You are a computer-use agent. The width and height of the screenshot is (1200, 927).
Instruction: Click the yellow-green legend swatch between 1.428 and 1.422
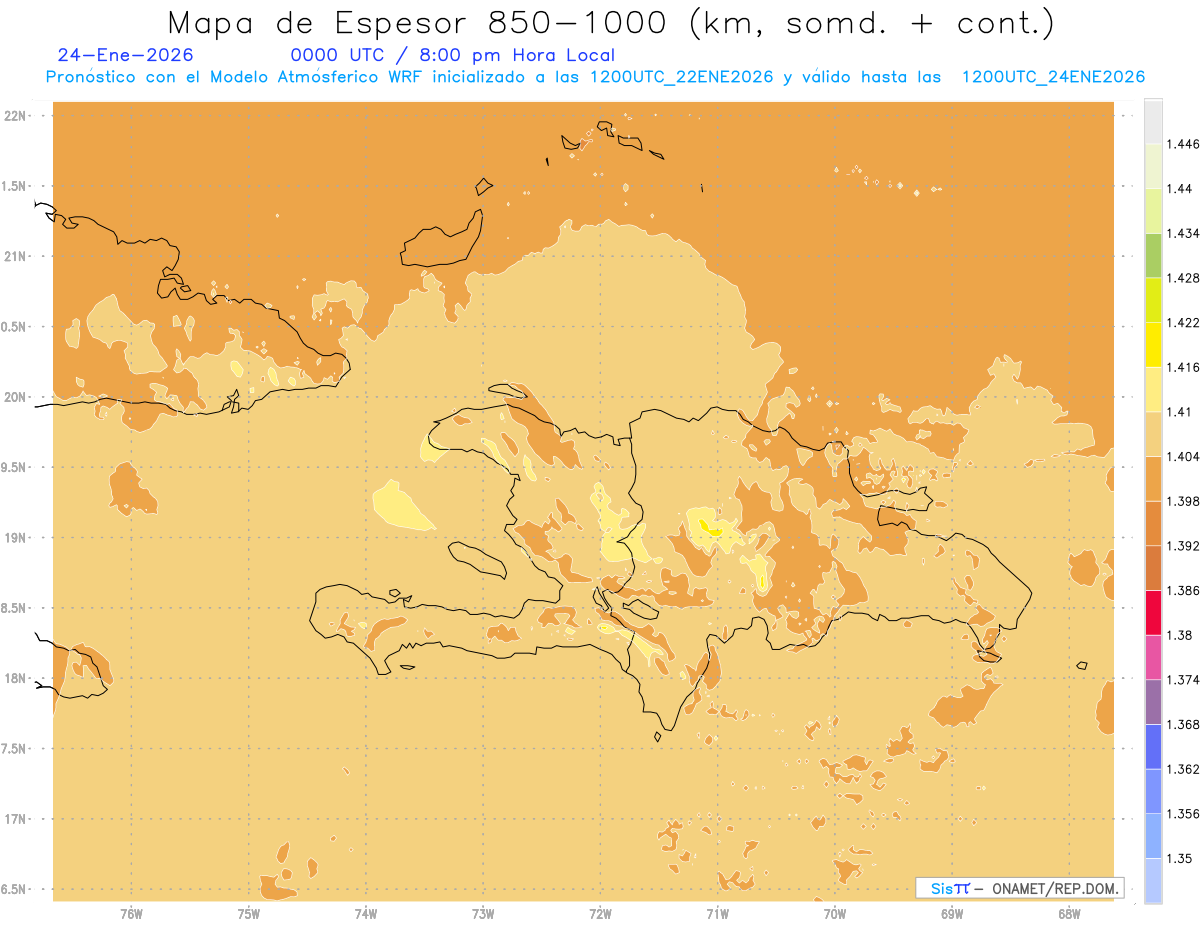(x=1153, y=300)
